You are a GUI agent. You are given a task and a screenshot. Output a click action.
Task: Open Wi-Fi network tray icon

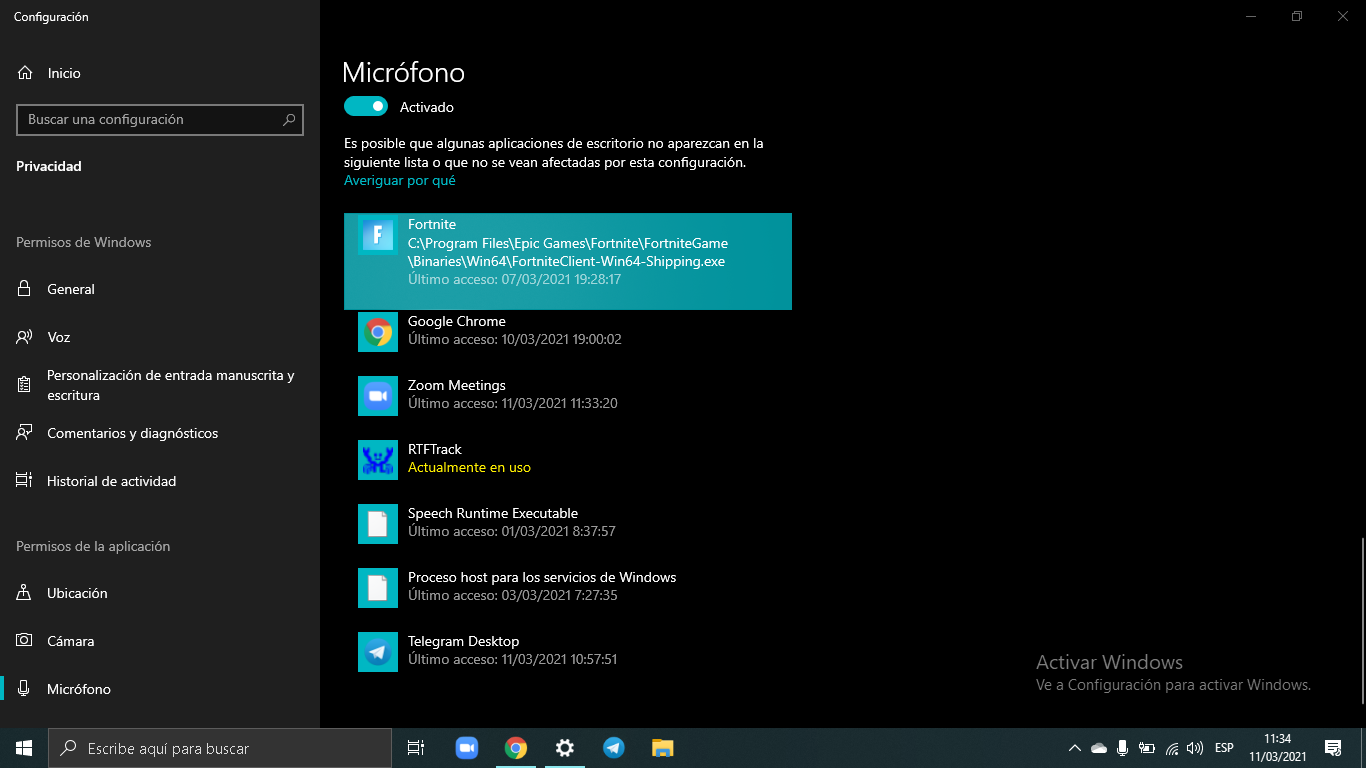click(1171, 748)
